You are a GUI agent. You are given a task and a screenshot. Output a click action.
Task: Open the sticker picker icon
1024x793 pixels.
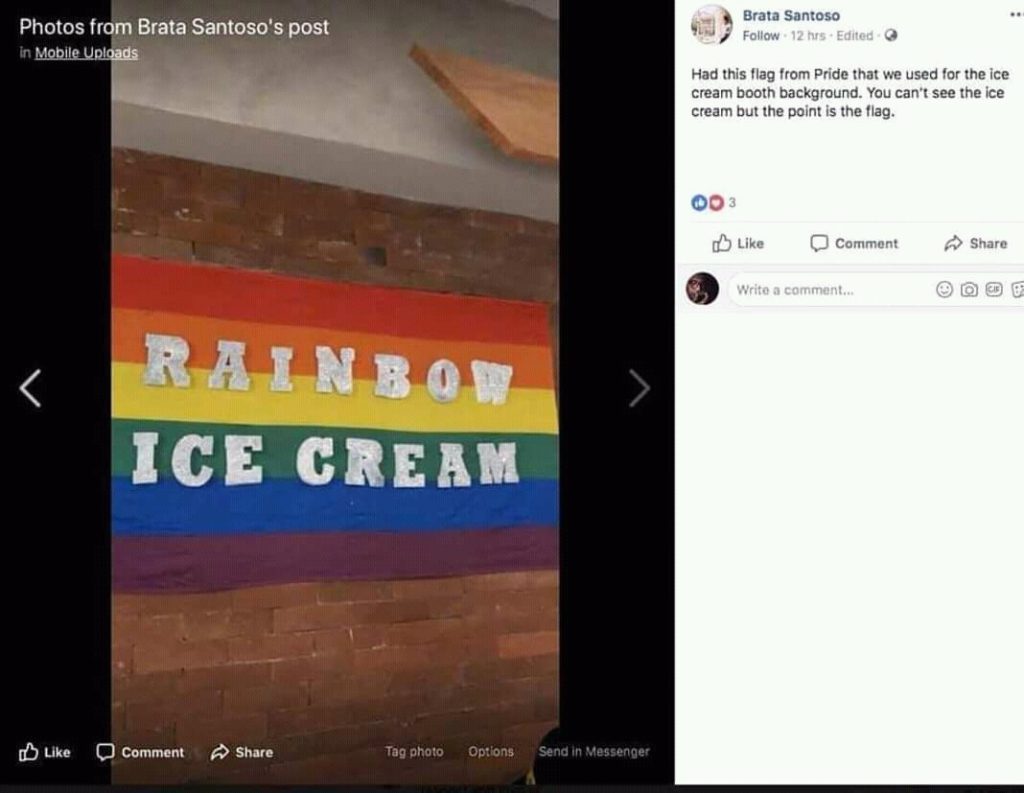(x=1017, y=289)
